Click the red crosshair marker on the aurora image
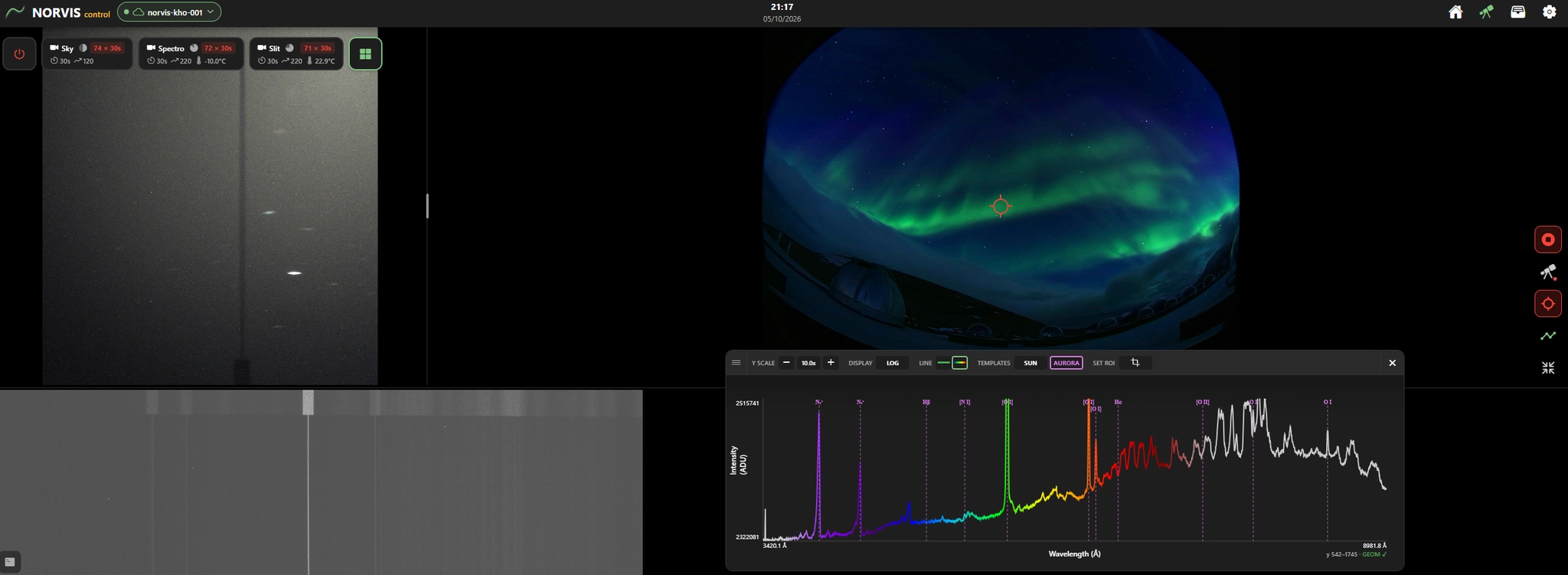Viewport: 1568px width, 575px height. click(1001, 206)
